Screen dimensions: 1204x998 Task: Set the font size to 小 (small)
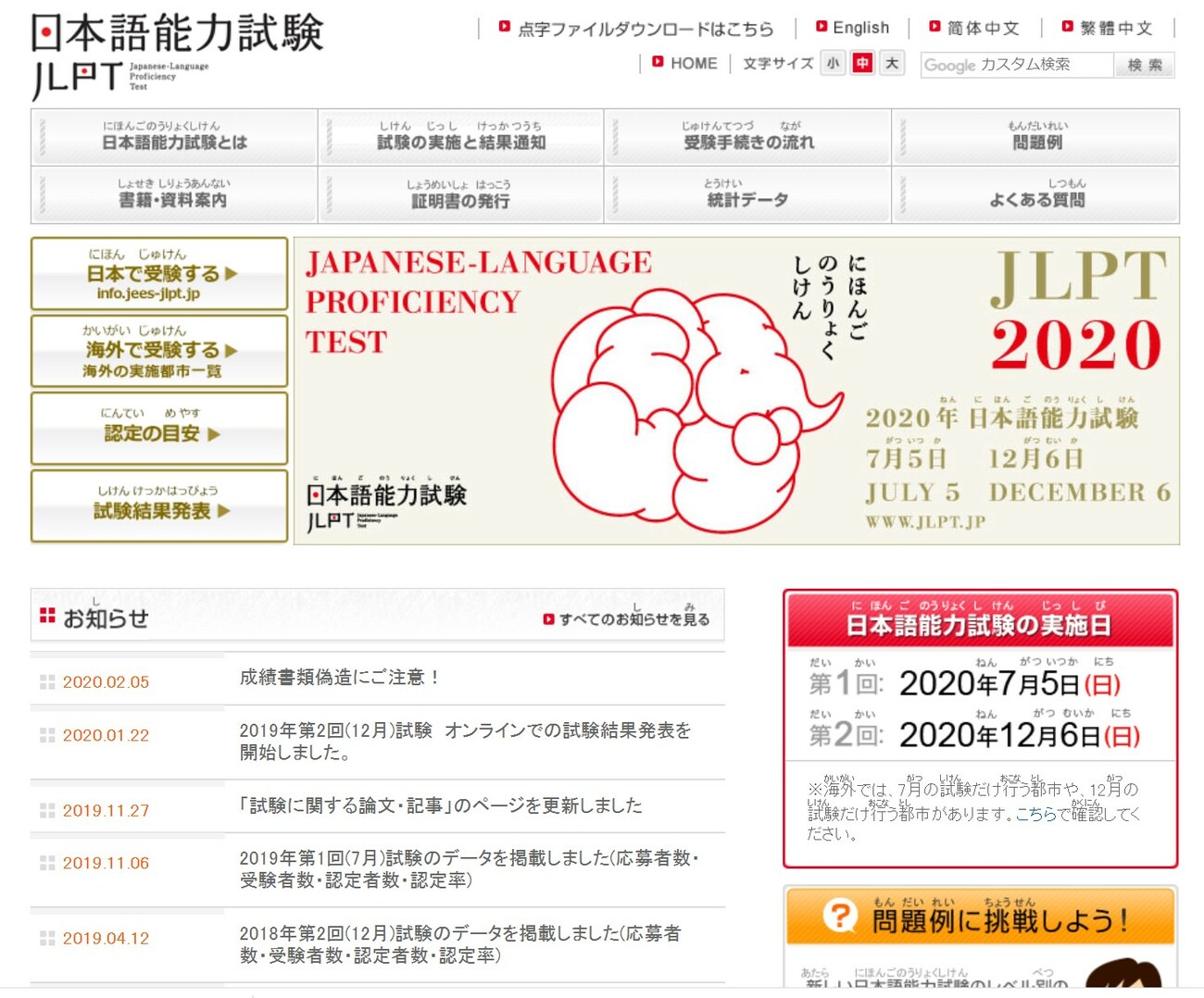click(x=834, y=63)
